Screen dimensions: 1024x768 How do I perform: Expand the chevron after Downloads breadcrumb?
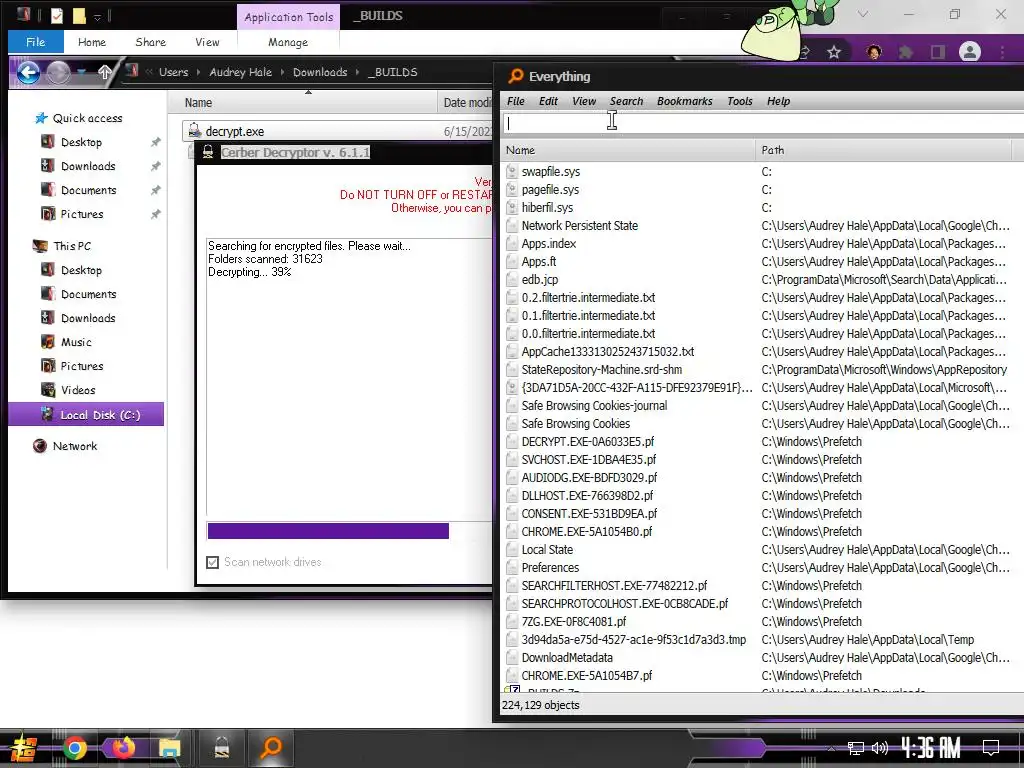tap(358, 72)
